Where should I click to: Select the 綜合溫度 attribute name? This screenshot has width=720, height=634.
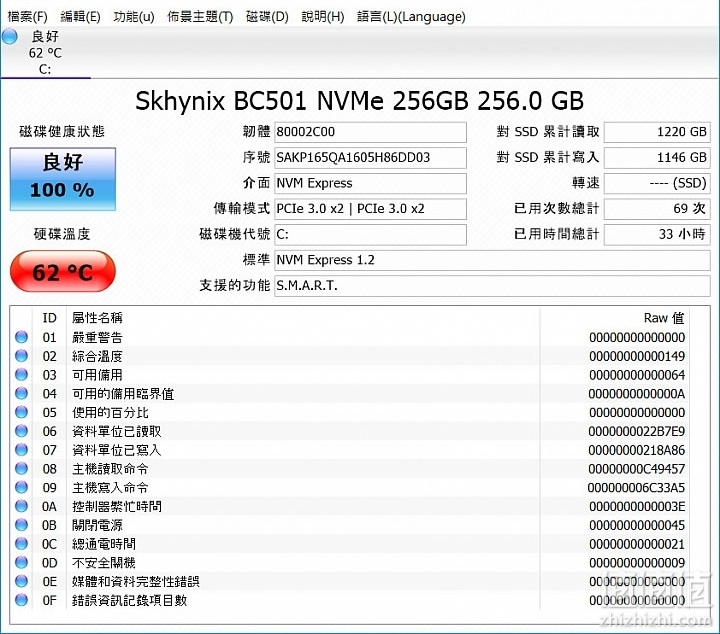97,357
